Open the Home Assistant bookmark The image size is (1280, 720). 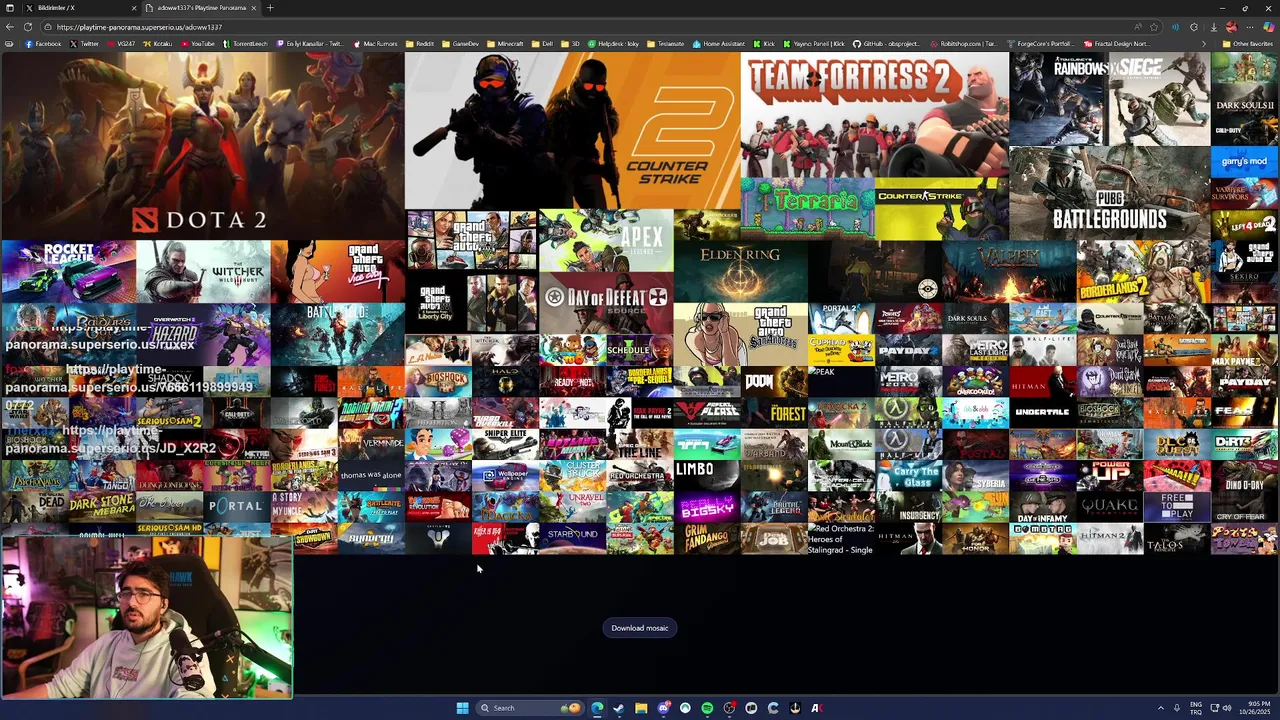719,44
